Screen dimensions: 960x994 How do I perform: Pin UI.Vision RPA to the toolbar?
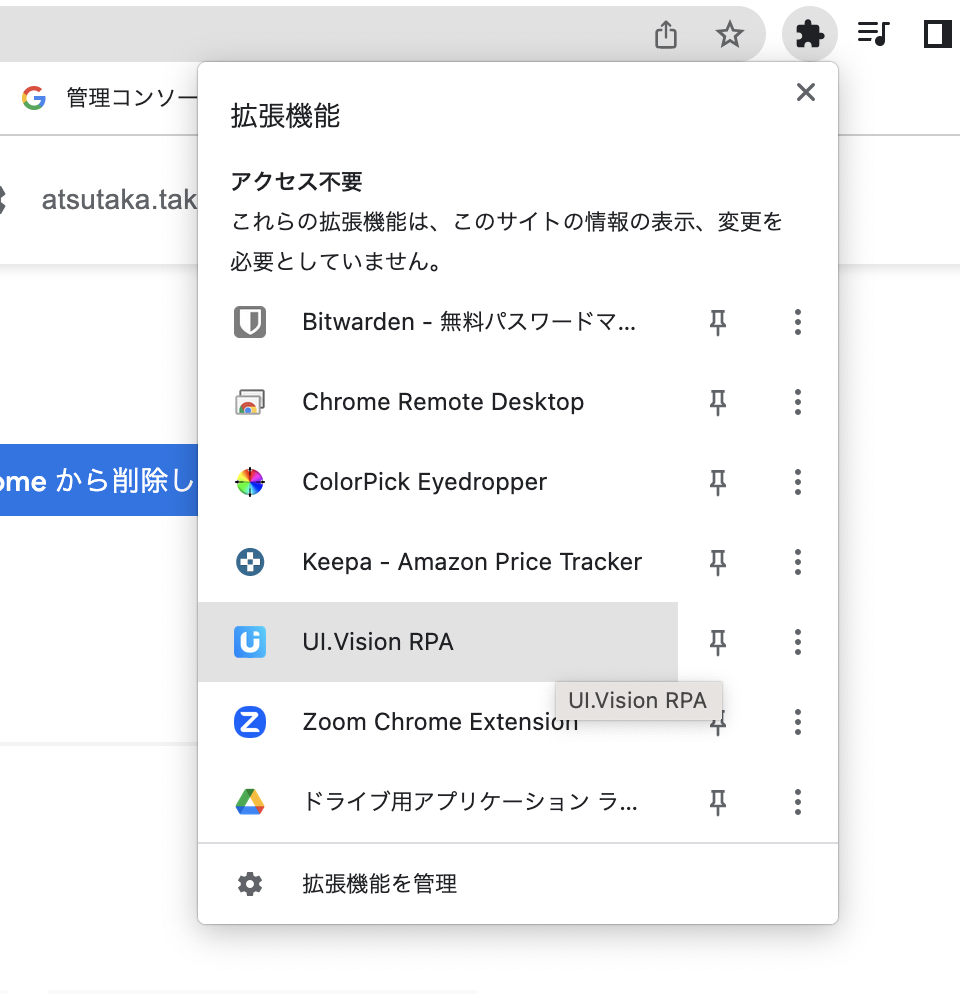pos(717,642)
